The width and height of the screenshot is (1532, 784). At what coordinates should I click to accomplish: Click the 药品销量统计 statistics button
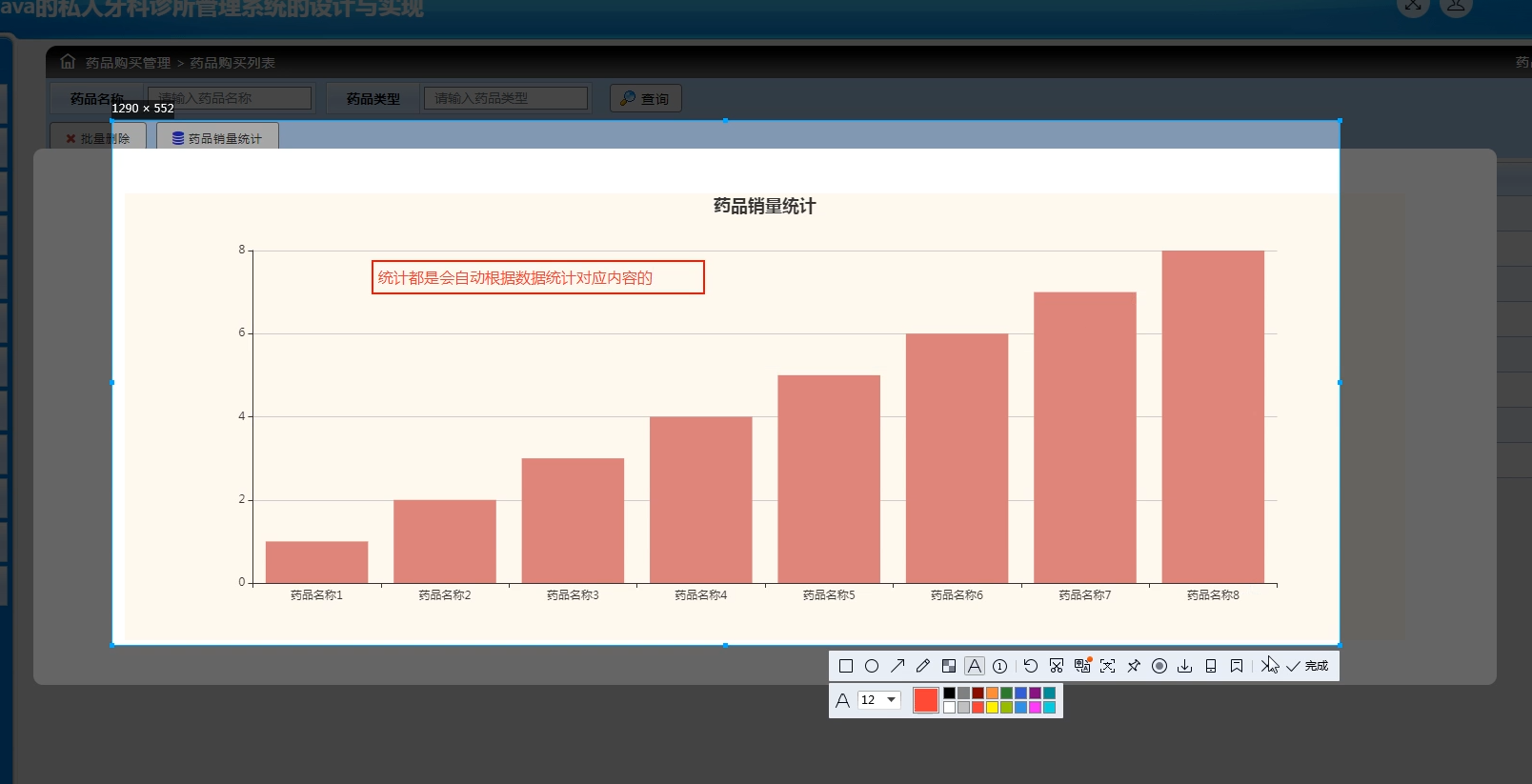click(217, 138)
